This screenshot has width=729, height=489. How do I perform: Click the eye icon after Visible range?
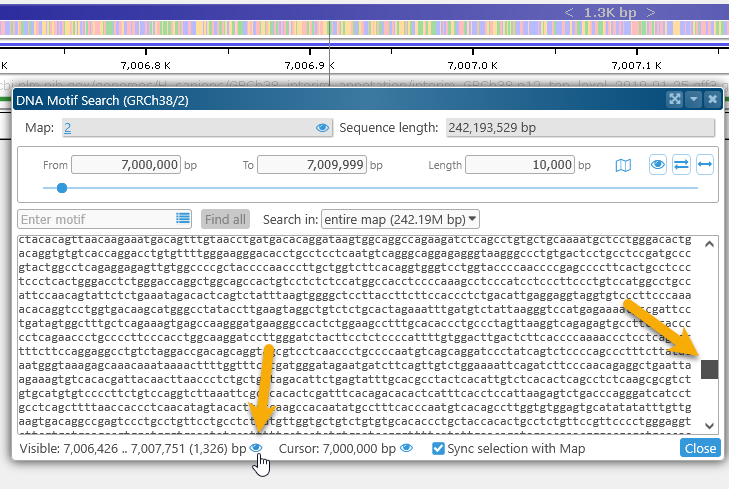click(256, 449)
